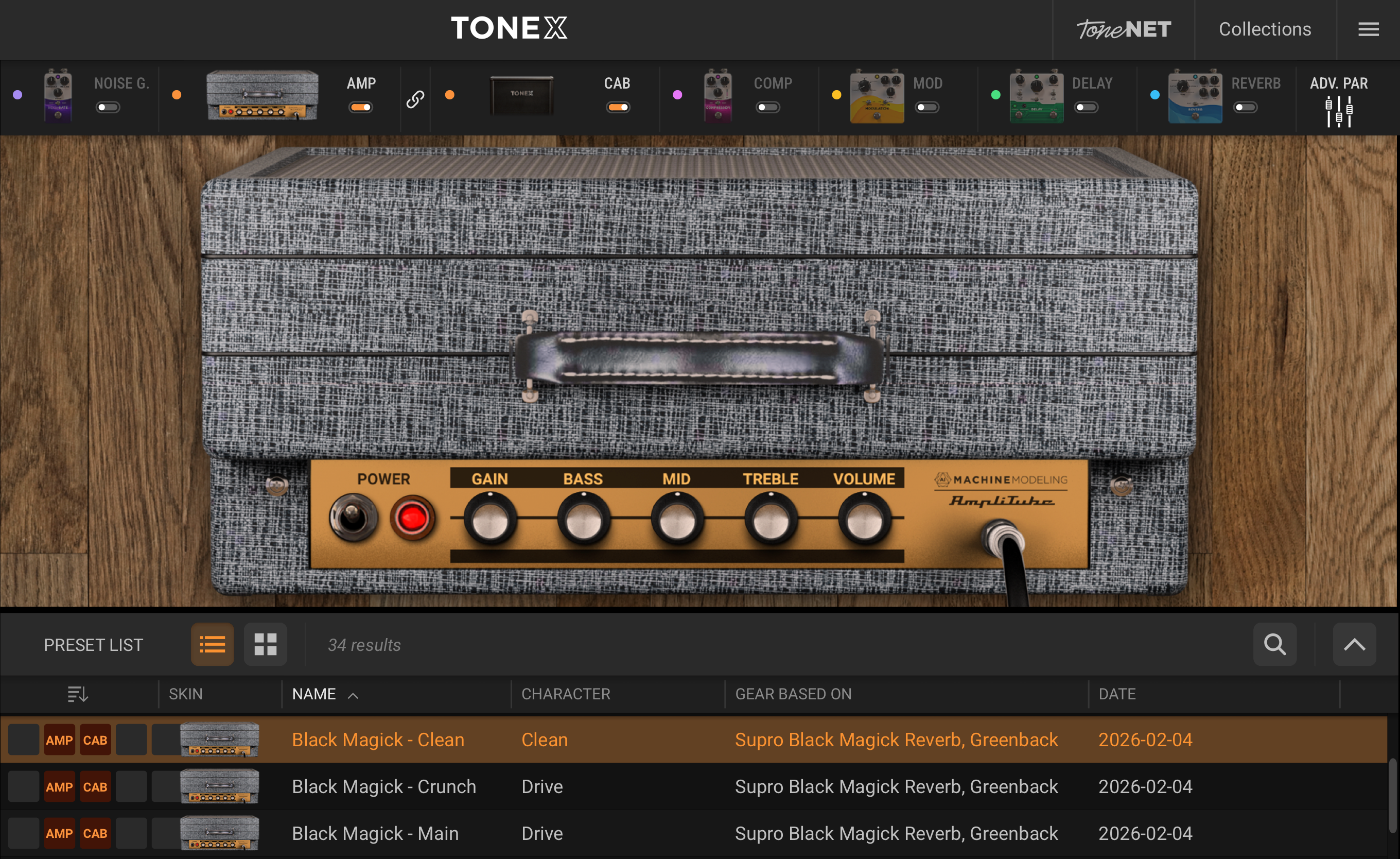The width and height of the screenshot is (1400, 859).
Task: Click the MOD module label
Action: tap(927, 83)
